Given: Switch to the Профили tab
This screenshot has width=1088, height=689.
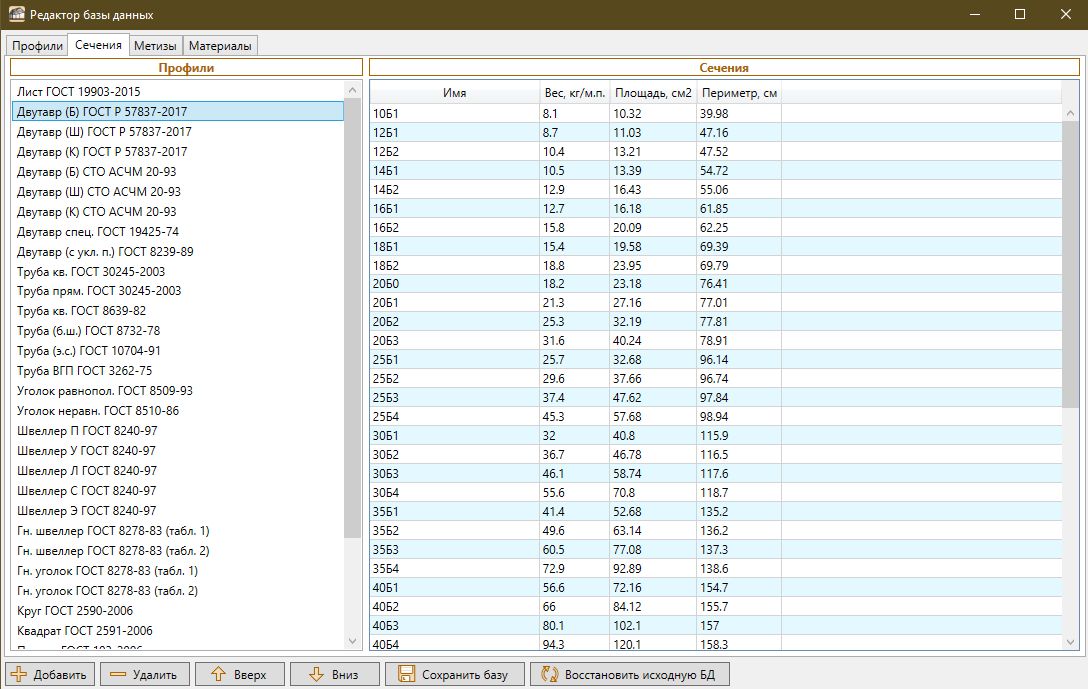Looking at the screenshot, I should point(37,46).
